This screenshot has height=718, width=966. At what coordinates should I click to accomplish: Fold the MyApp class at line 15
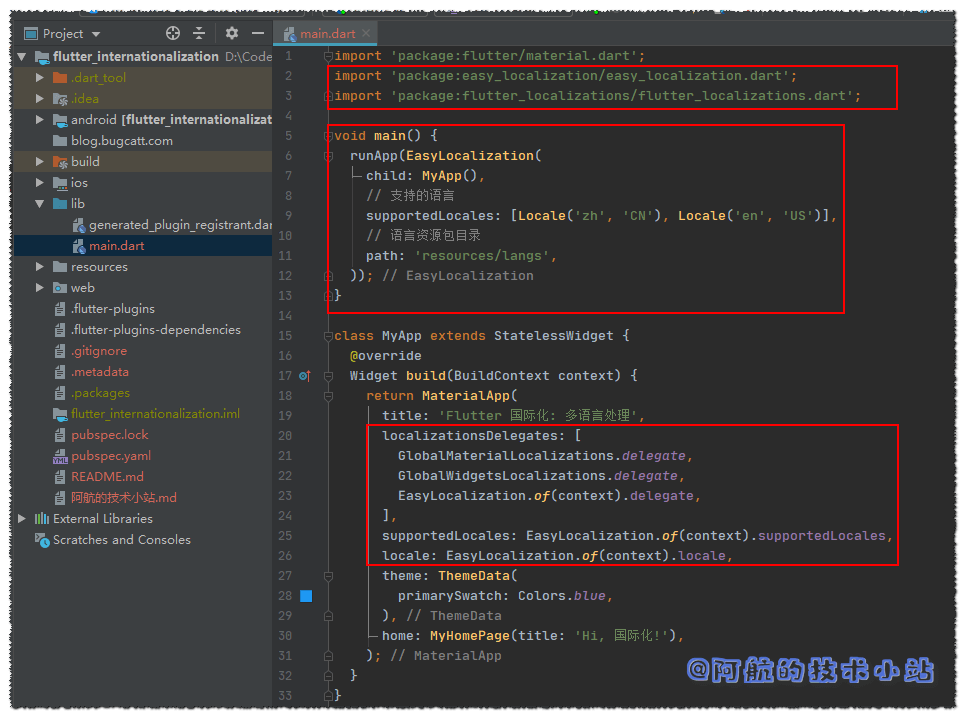coord(328,336)
